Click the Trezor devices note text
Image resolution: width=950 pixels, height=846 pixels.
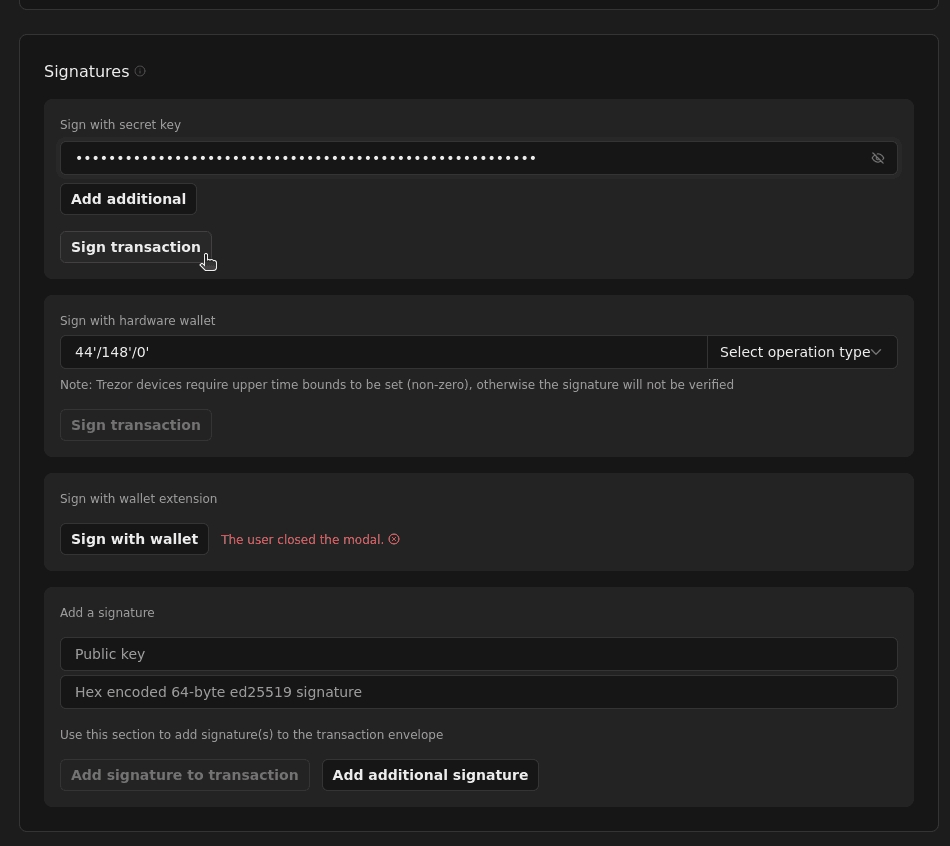tap(396, 385)
